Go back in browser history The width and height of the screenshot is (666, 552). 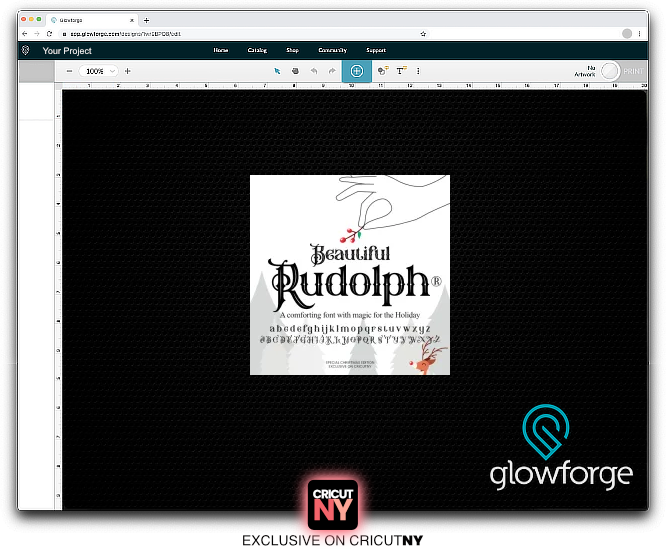tap(25, 34)
